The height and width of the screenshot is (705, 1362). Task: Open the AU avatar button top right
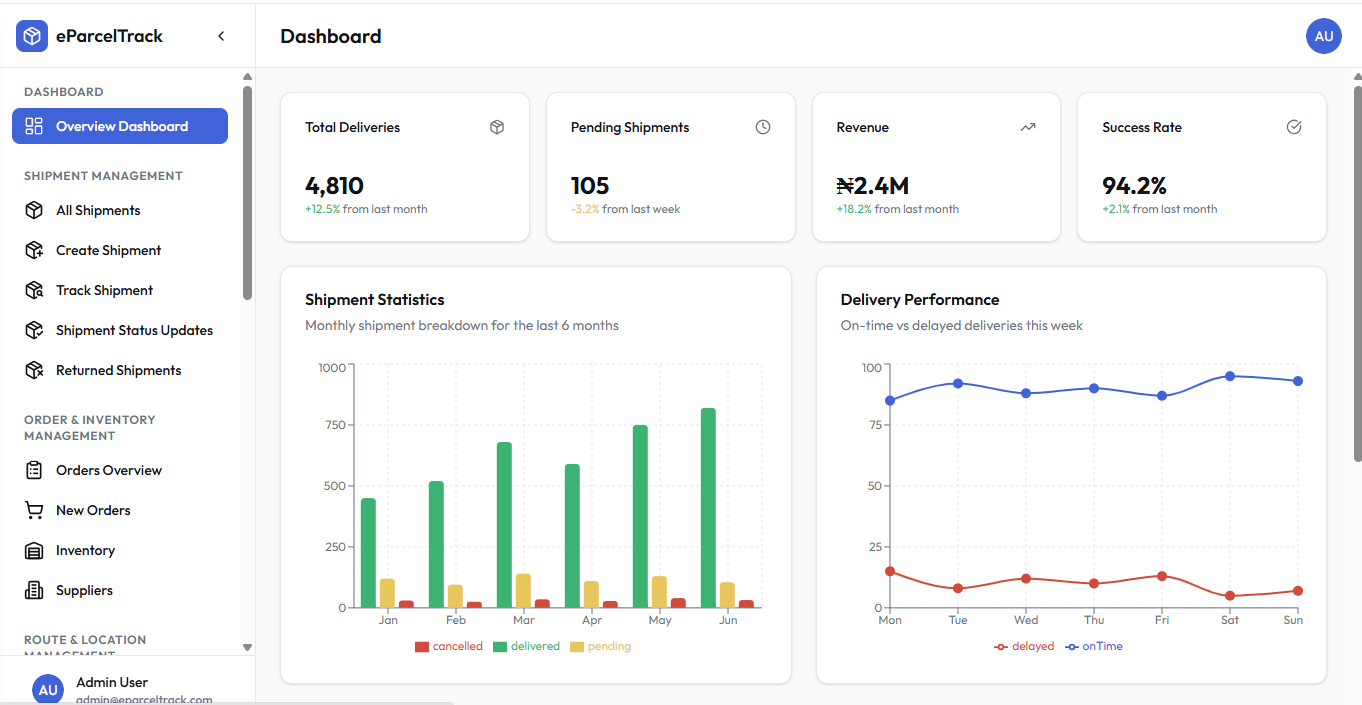pyautogui.click(x=1324, y=36)
